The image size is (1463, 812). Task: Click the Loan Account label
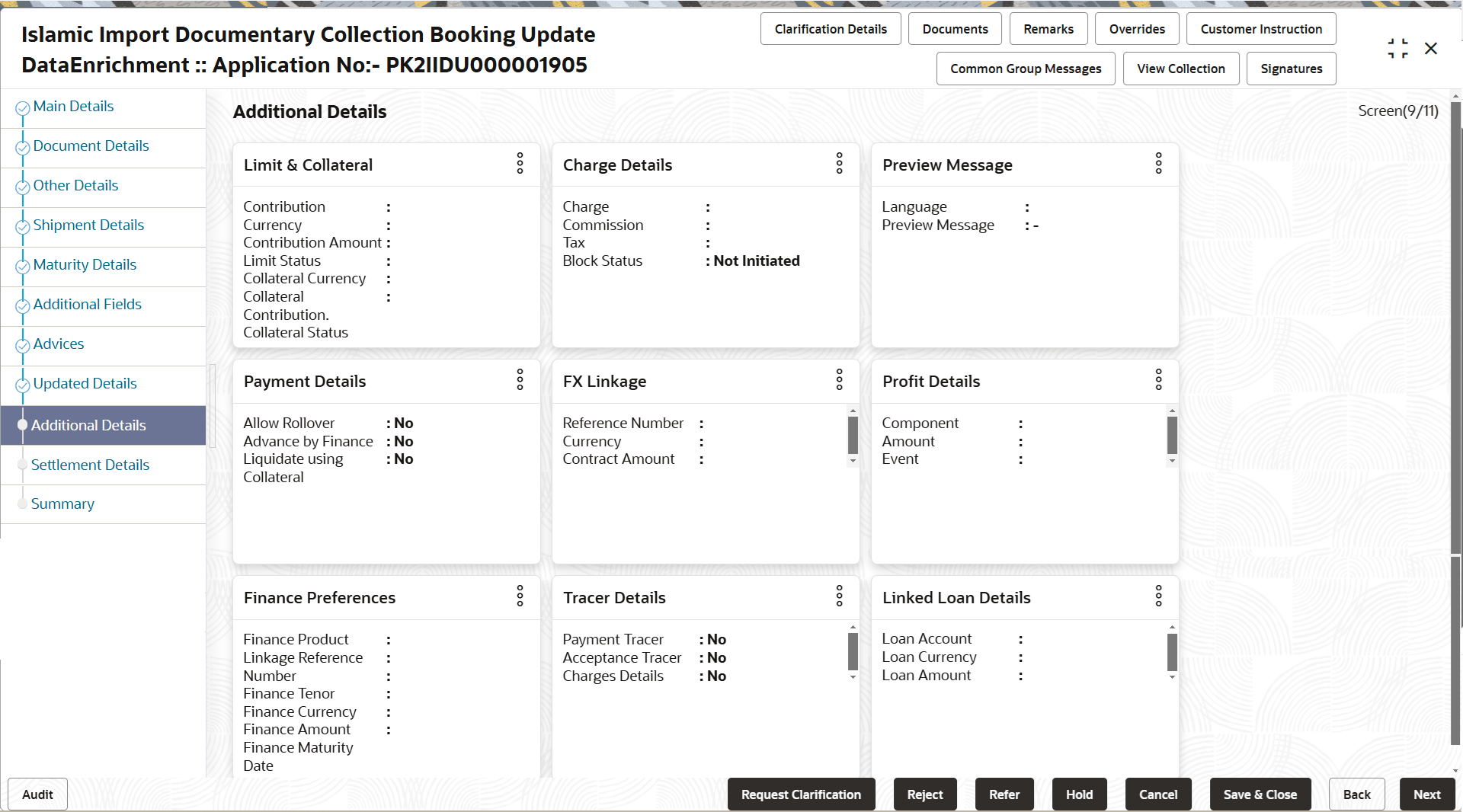tap(927, 639)
